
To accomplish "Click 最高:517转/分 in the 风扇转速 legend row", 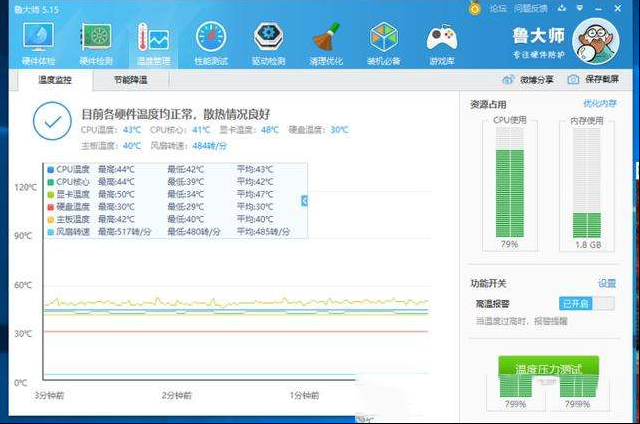I will [124, 232].
